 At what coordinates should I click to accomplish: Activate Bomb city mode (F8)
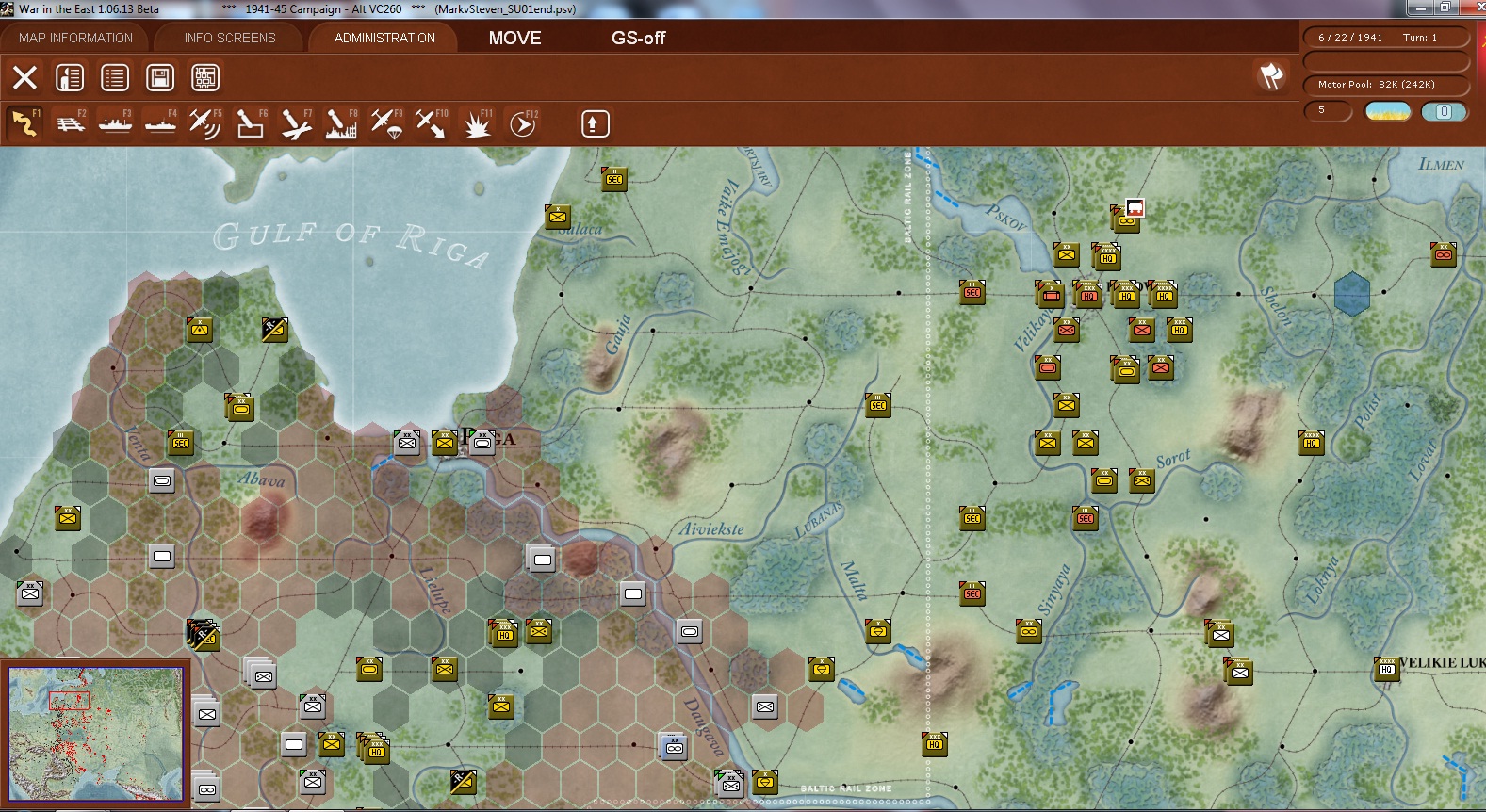pyautogui.click(x=341, y=123)
